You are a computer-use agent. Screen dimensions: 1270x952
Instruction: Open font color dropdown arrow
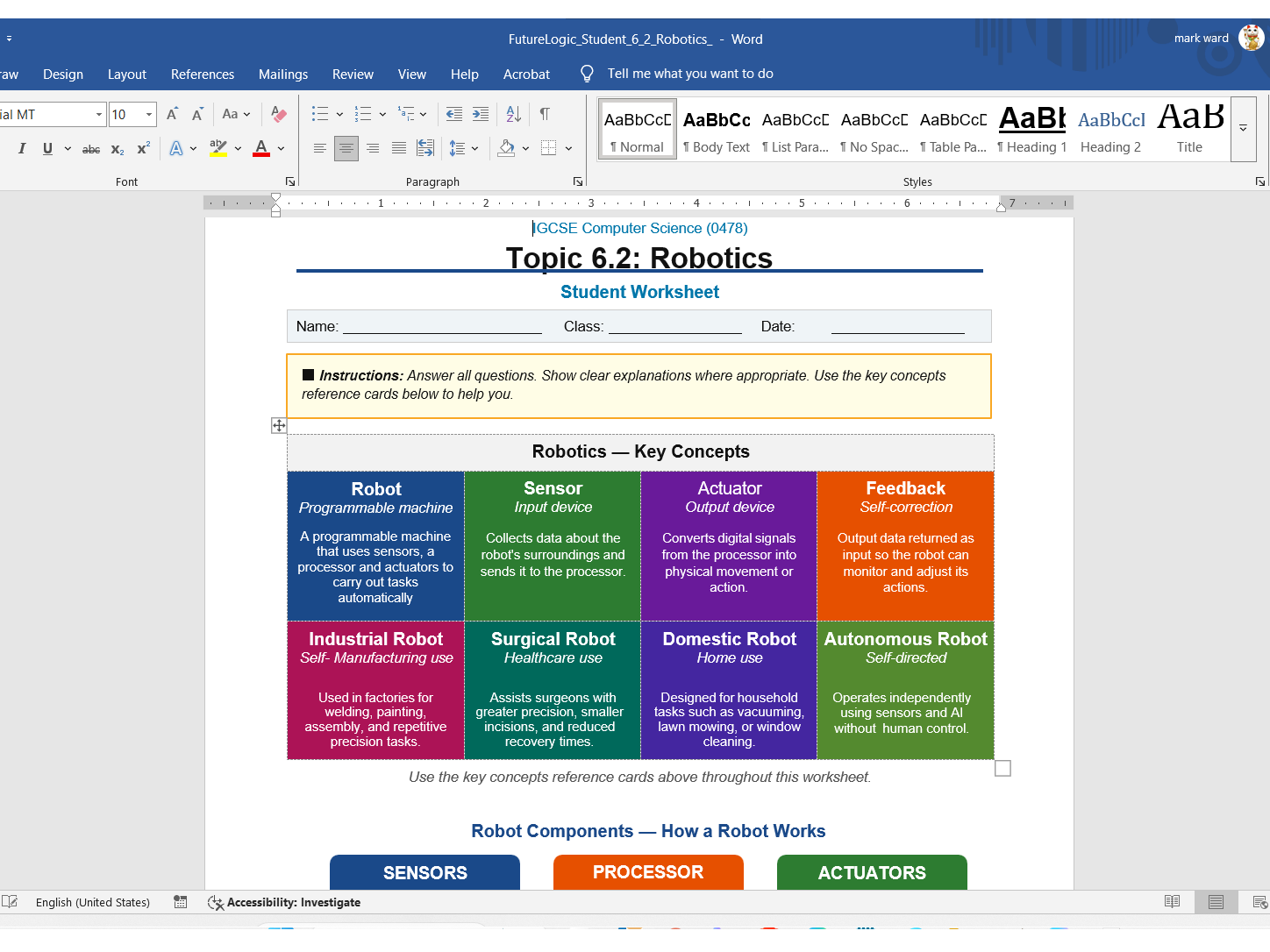pyautogui.click(x=281, y=148)
